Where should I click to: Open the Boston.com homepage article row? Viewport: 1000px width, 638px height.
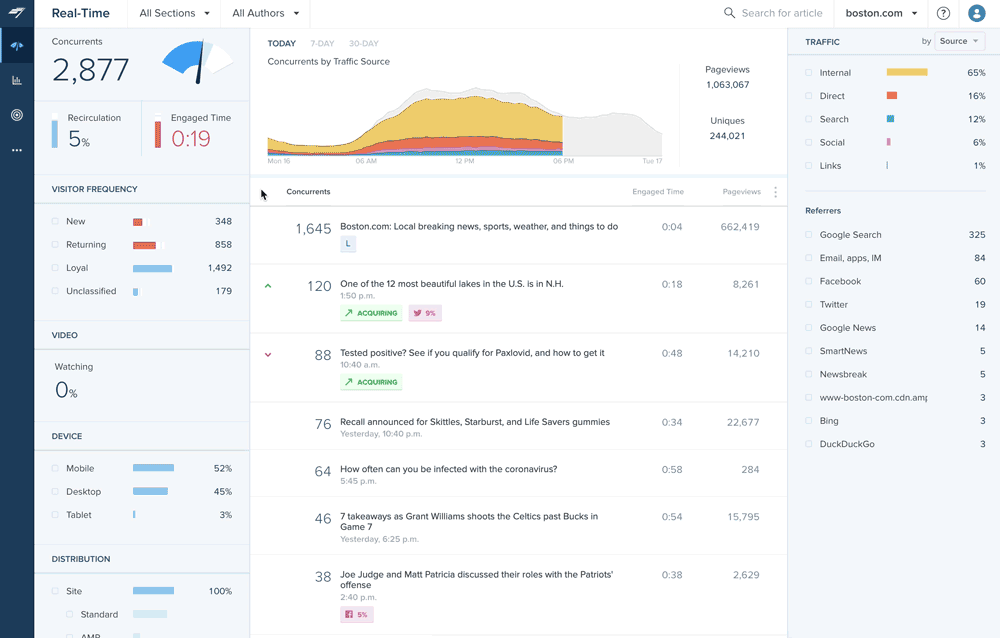point(518,235)
